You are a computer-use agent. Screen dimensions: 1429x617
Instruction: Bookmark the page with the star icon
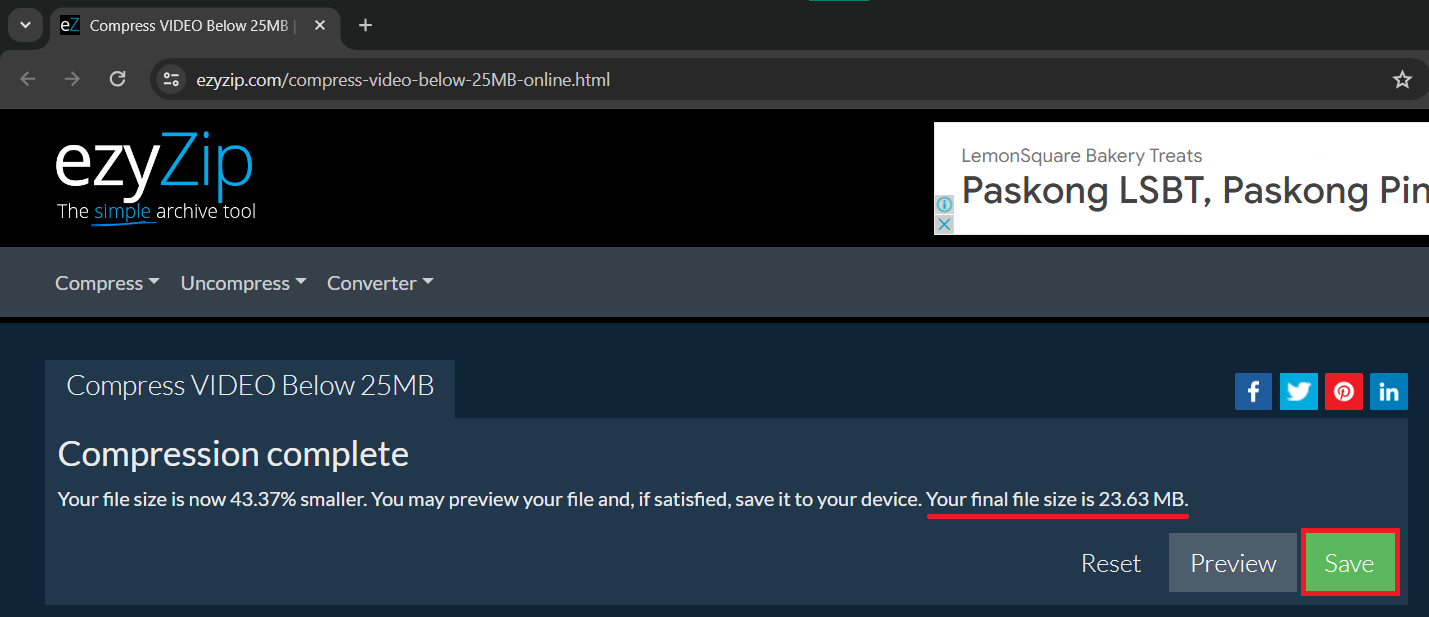1402,79
